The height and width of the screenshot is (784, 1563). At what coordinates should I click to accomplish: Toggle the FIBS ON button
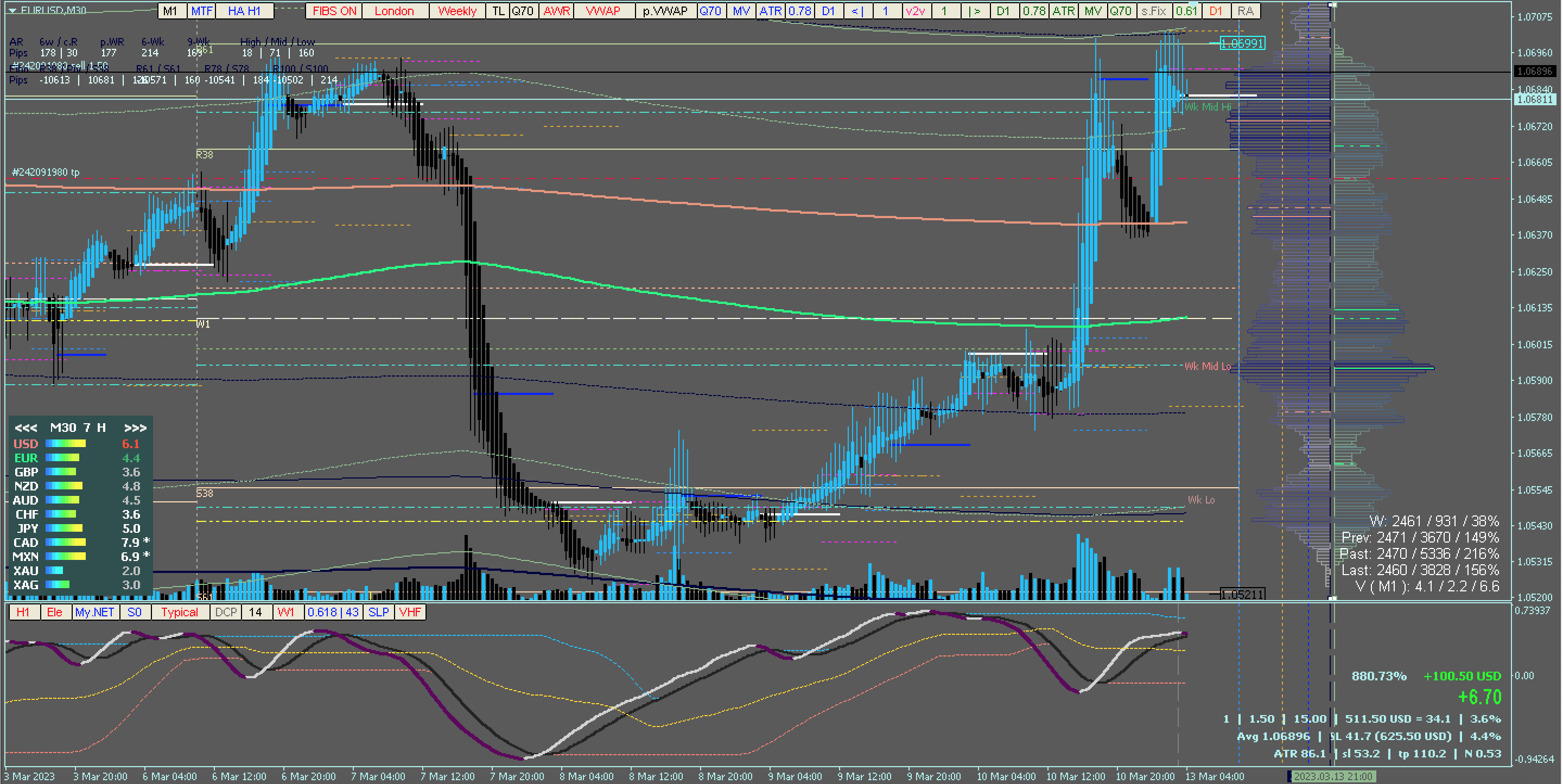coord(334,11)
